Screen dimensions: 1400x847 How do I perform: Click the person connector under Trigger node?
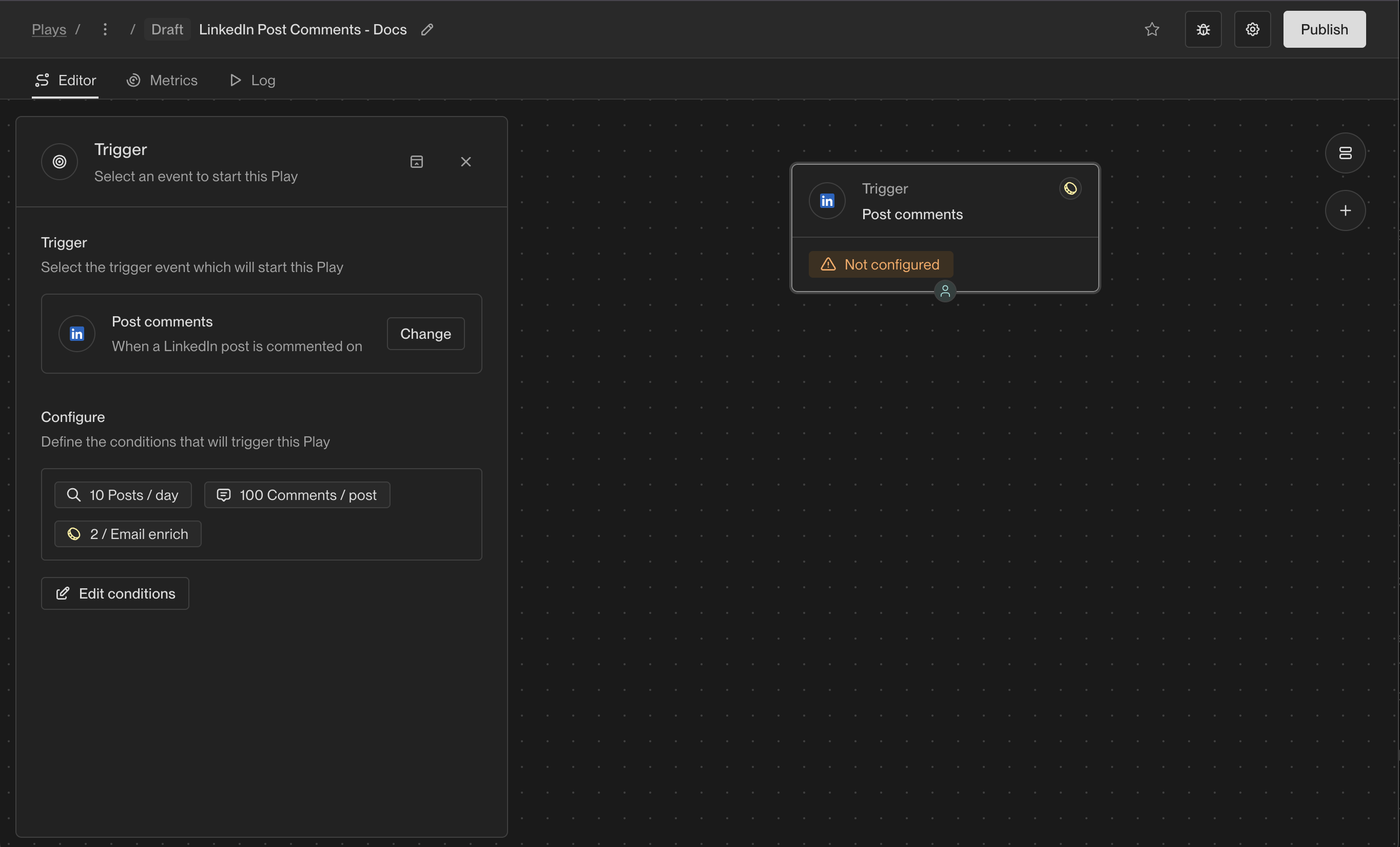click(945, 291)
